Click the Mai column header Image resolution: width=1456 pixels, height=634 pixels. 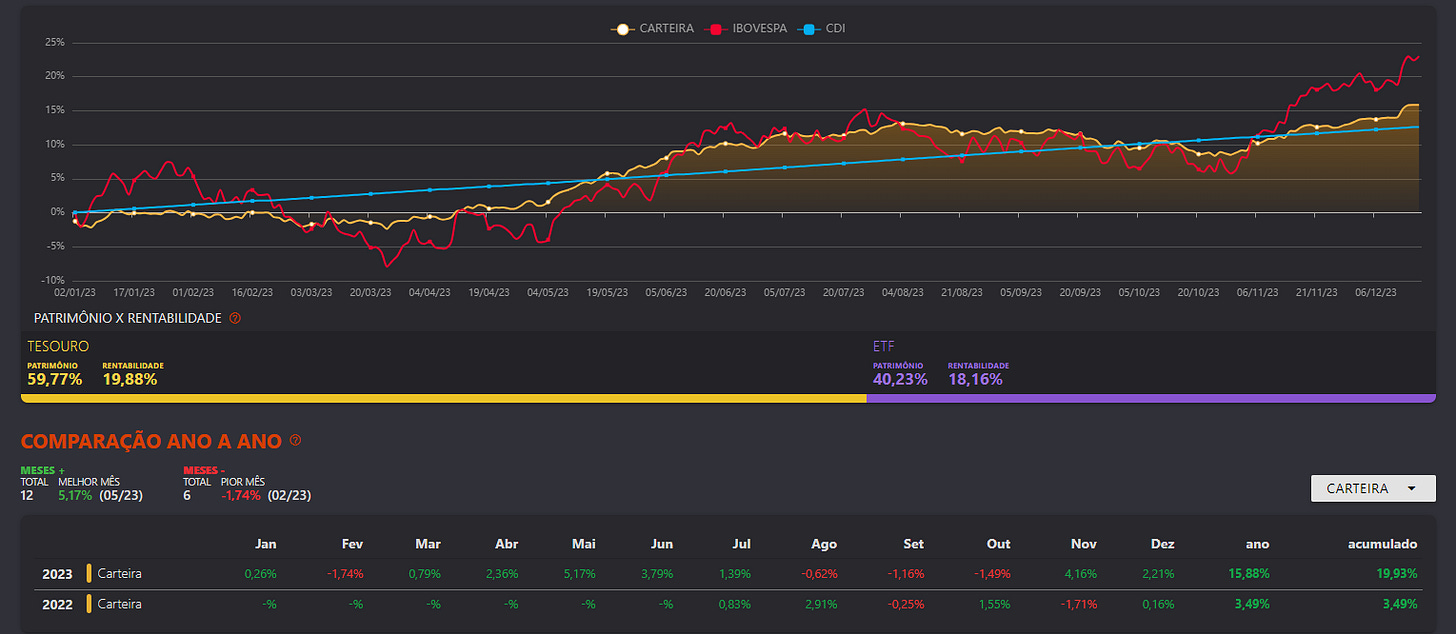pyautogui.click(x=584, y=544)
